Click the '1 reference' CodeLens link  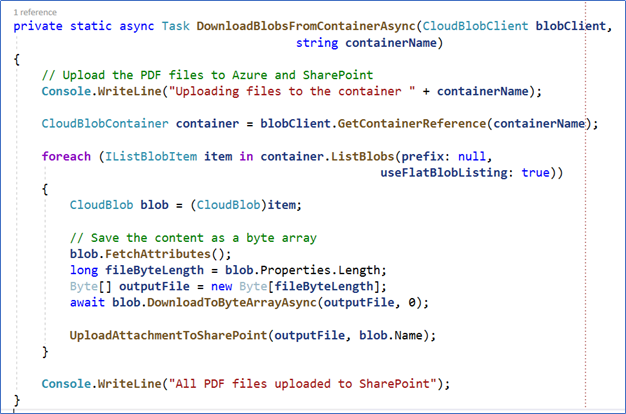point(35,12)
